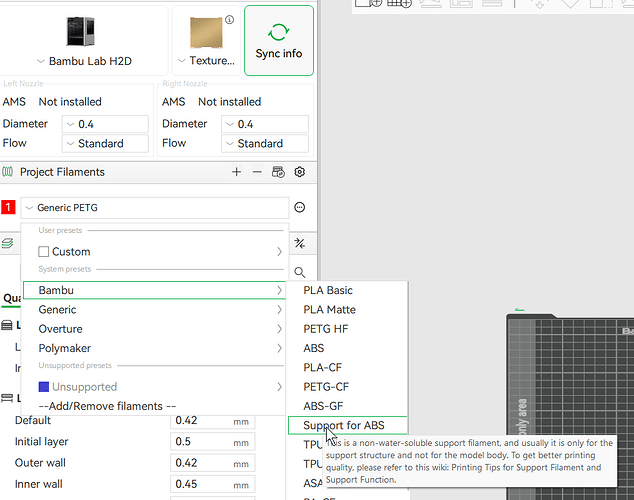Click the Inner wall width field
Screen dimensions: 634x500
(x=212, y=484)
